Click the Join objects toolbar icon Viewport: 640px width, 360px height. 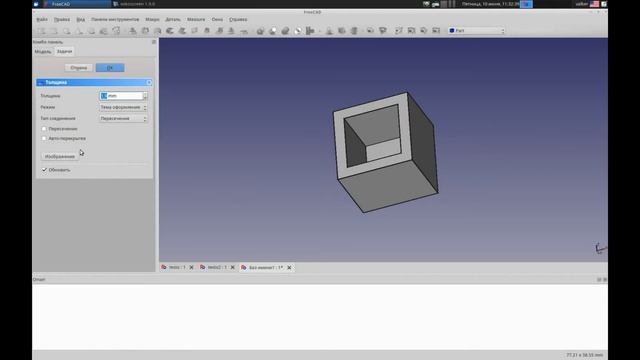[310, 31]
